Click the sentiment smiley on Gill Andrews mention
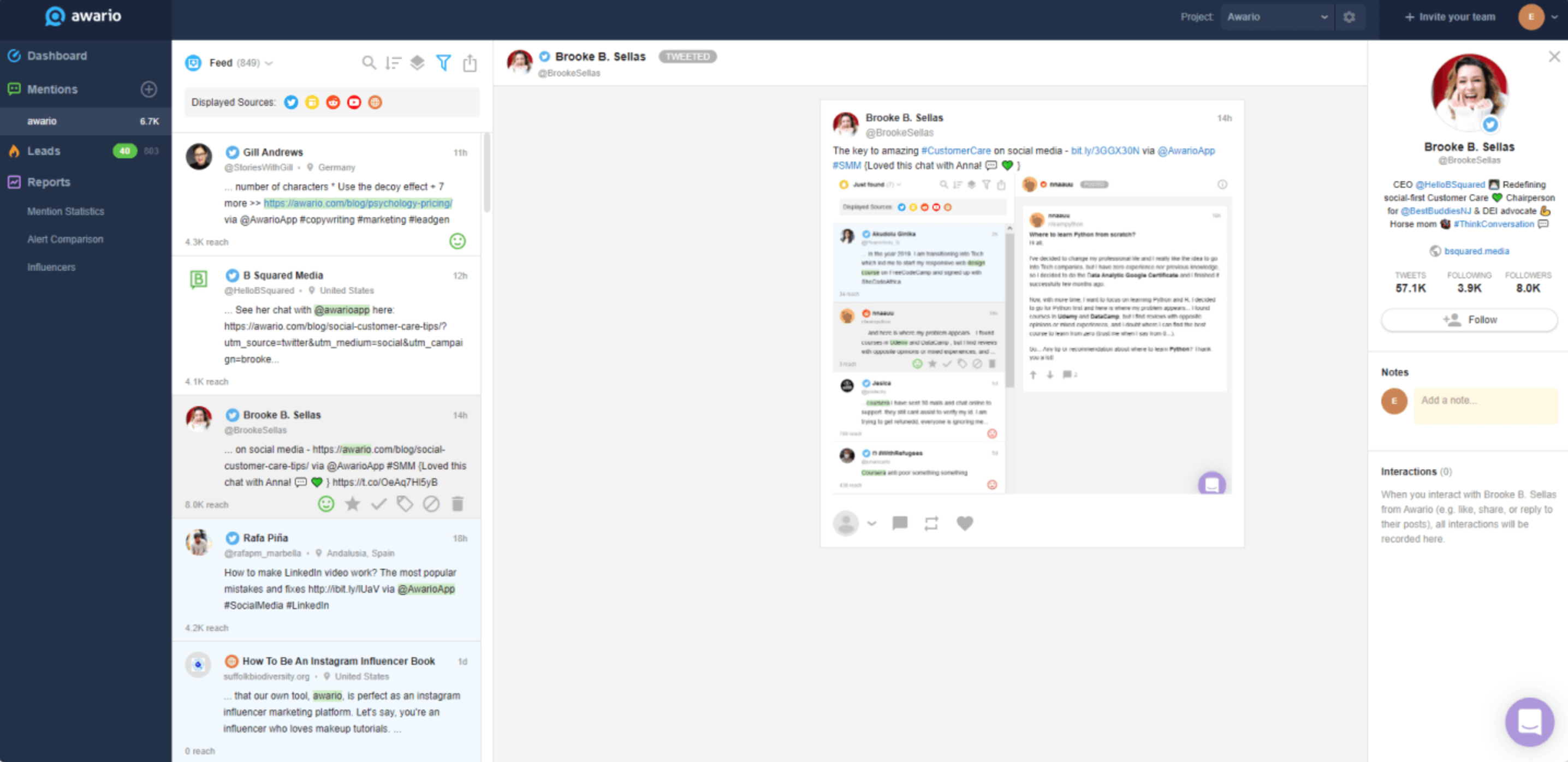 click(458, 242)
